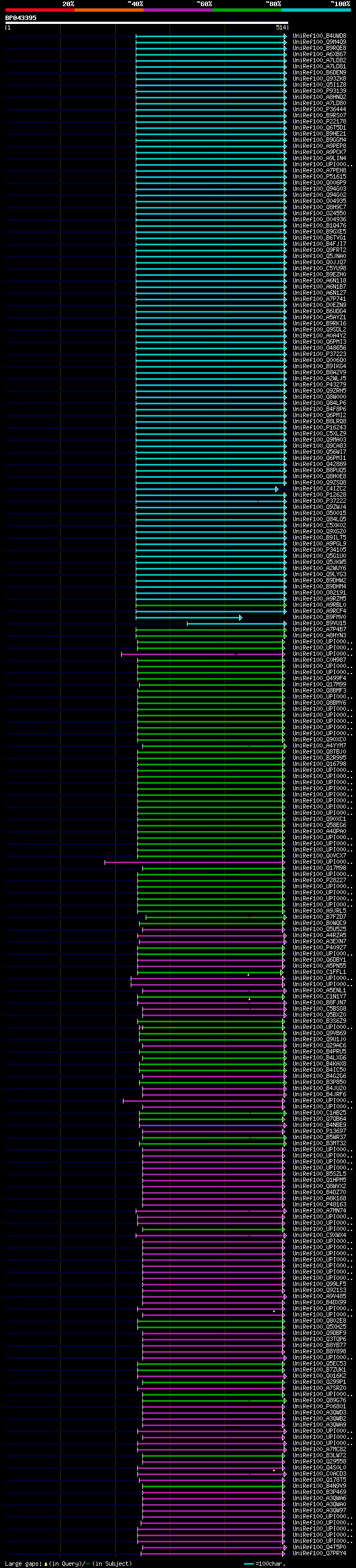
Task: Select the UniRef100_O48656 label
Action: [319, 348]
